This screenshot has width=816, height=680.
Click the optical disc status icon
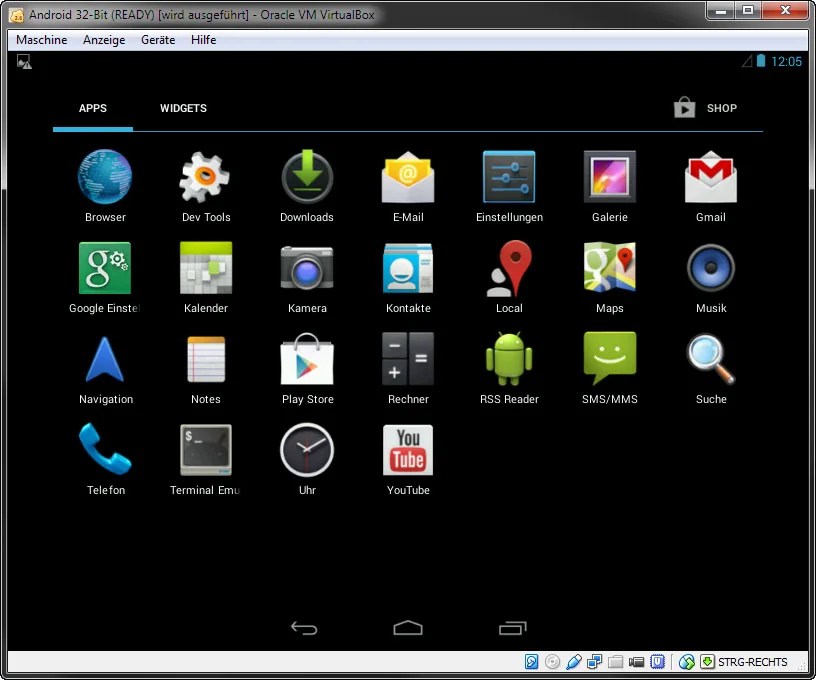552,662
